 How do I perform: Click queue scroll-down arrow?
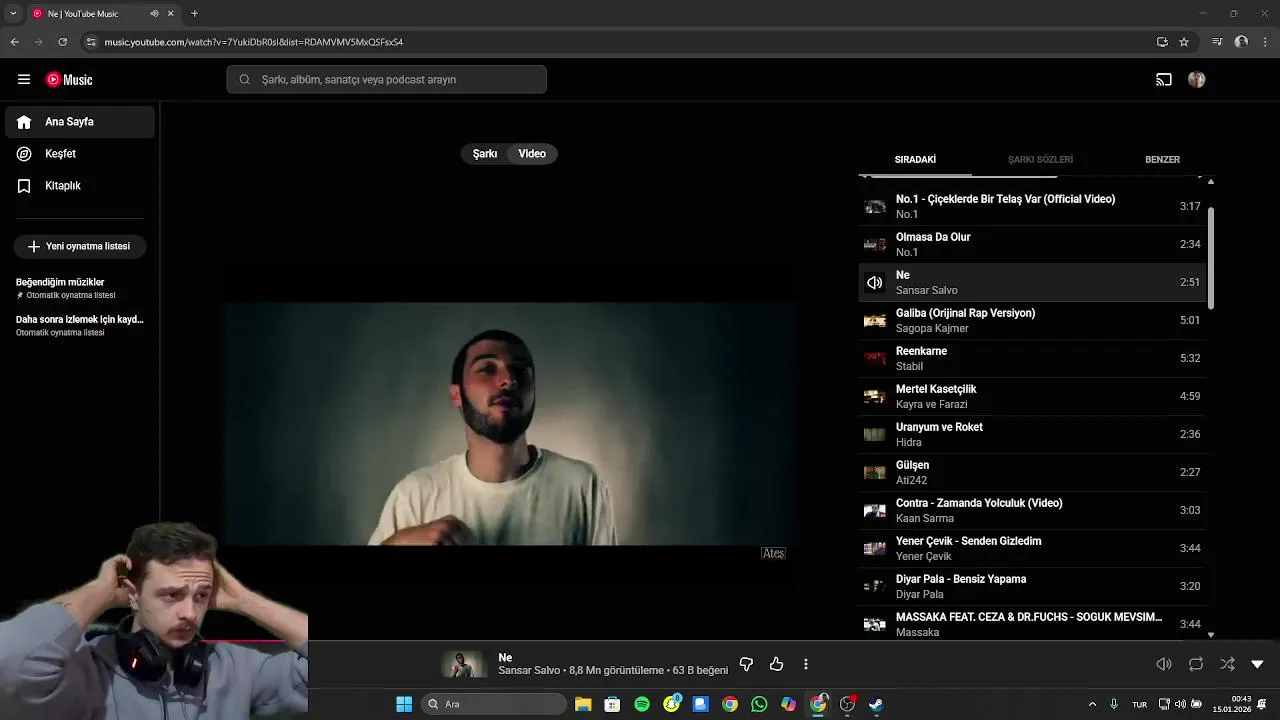tap(1211, 634)
